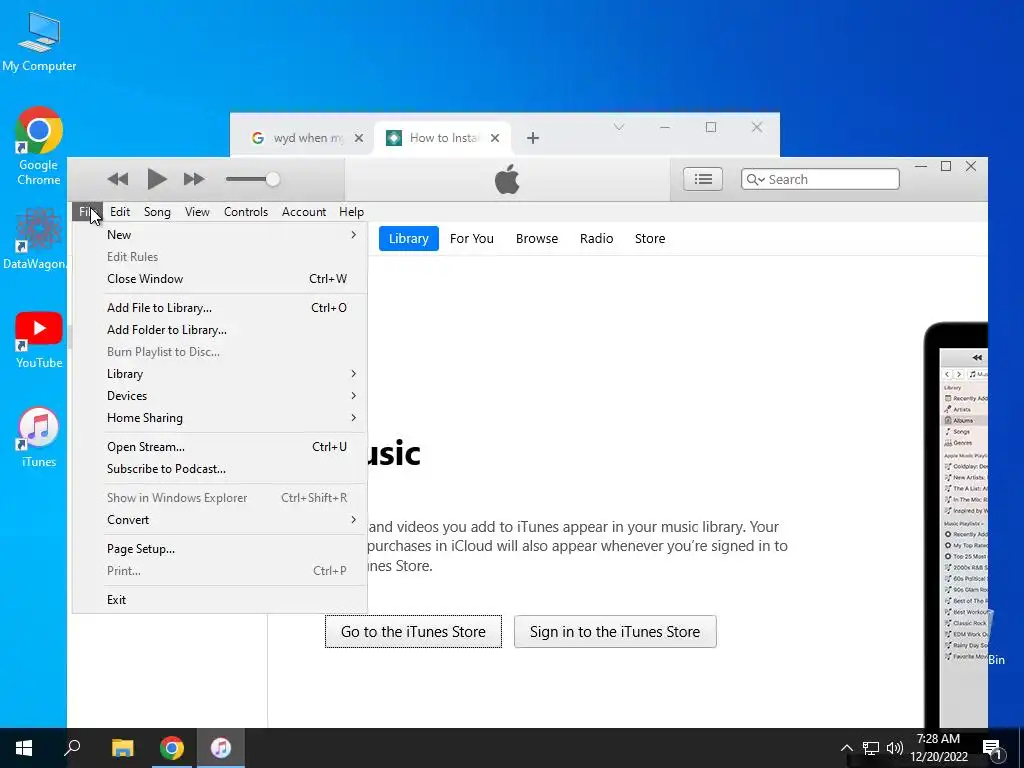Click the iTunes next track button

(x=194, y=179)
